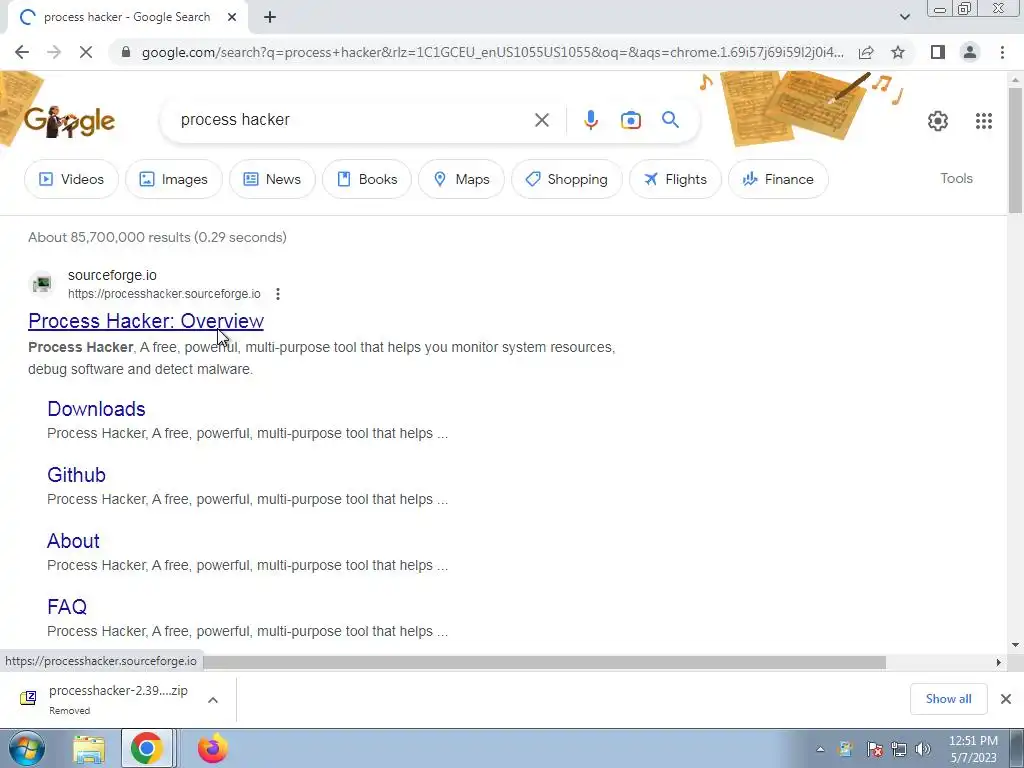Switch to the Maps results tab

[461, 179]
